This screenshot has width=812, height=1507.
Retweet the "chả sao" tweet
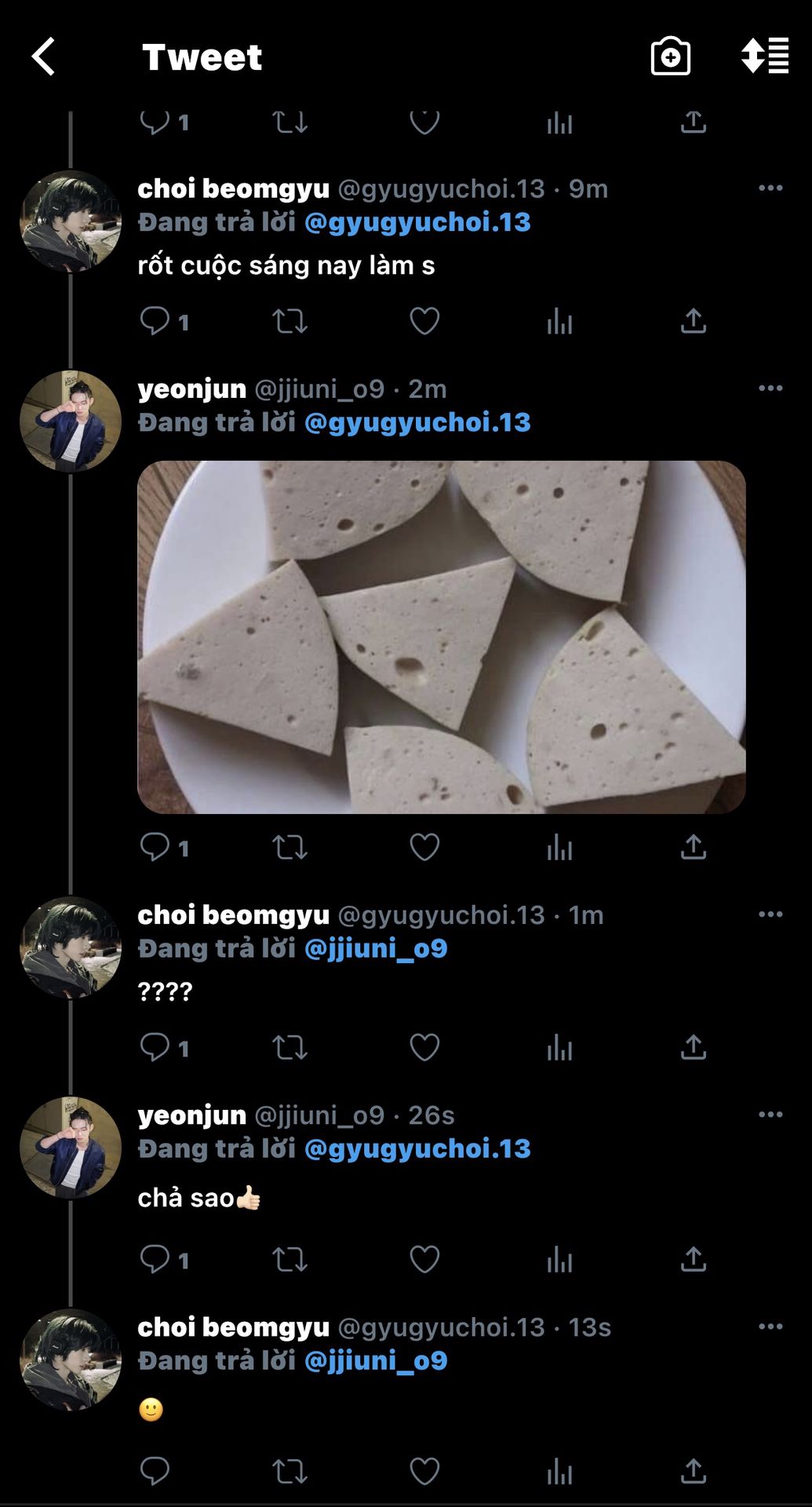[x=289, y=1259]
